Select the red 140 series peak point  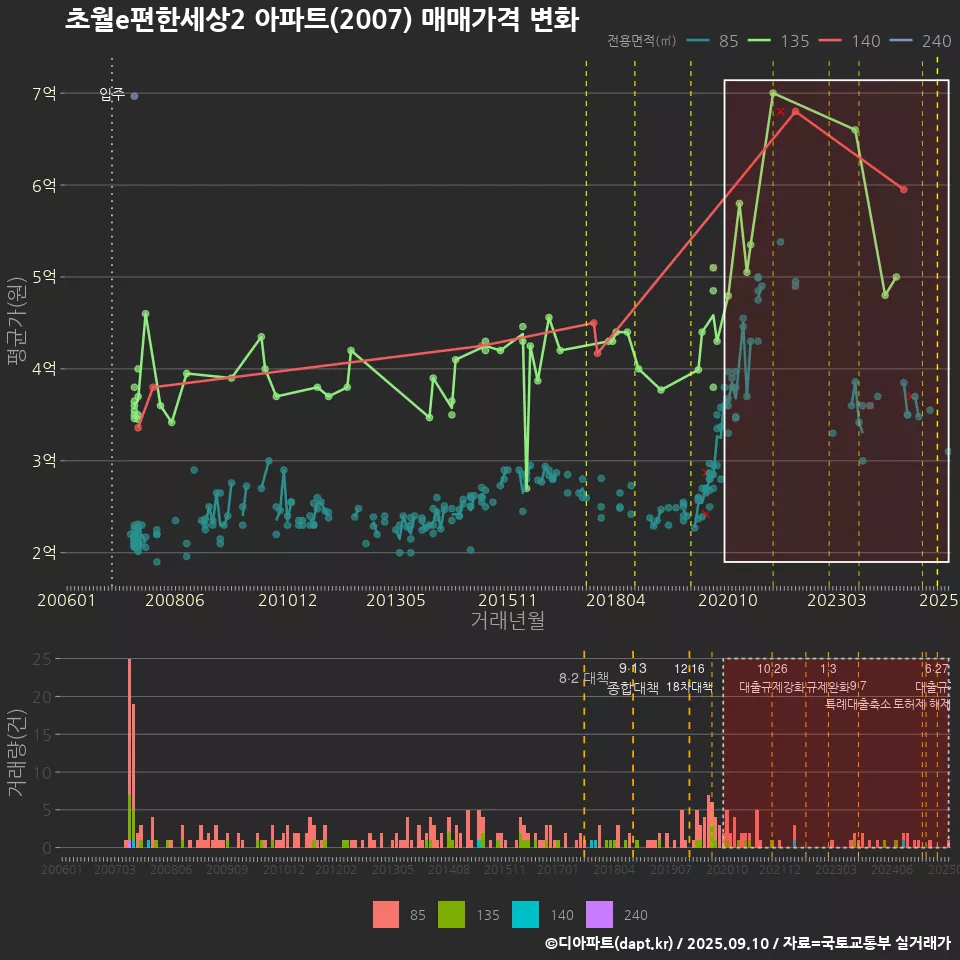point(795,111)
